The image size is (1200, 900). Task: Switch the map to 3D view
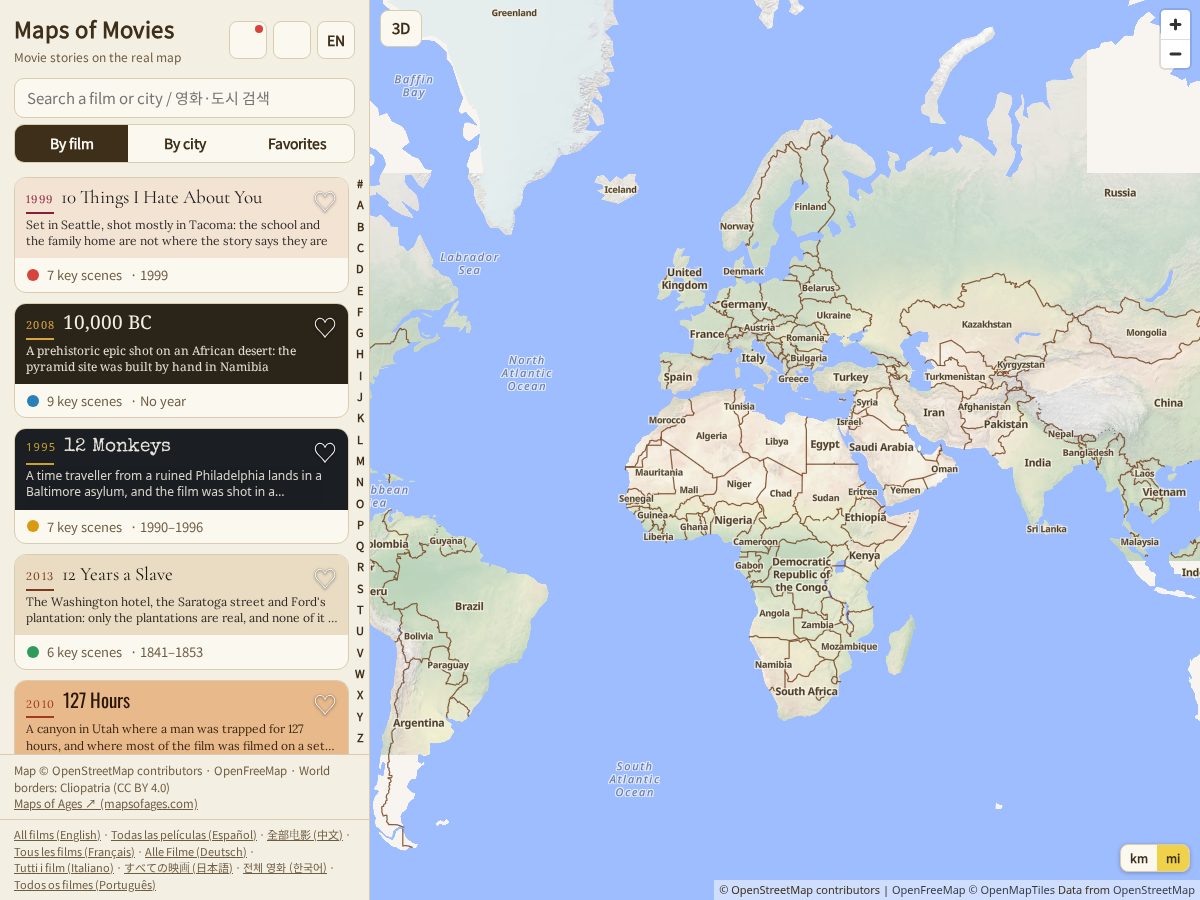pos(401,29)
